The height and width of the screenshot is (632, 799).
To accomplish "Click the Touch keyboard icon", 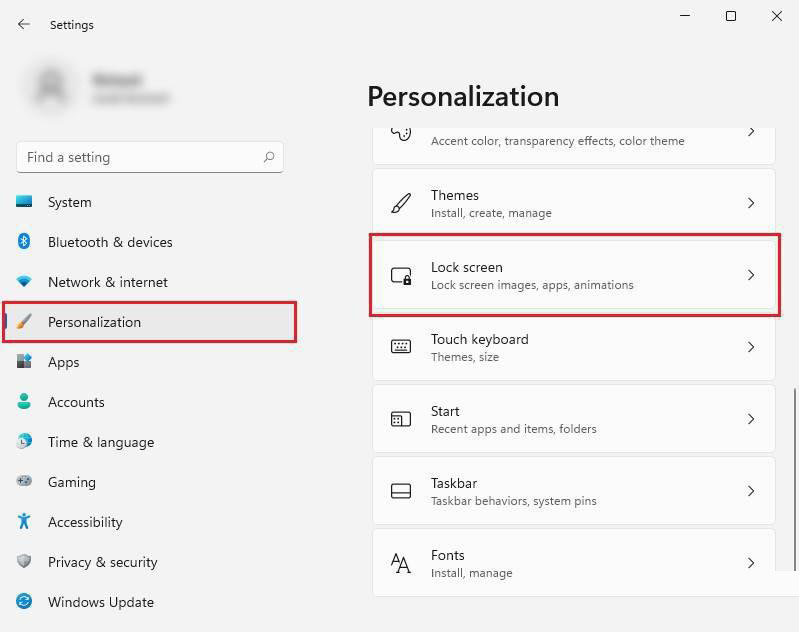I will point(401,347).
